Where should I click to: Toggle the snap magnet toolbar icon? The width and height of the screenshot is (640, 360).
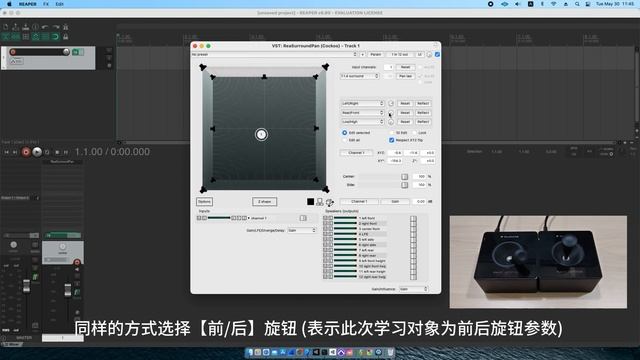click(x=56, y=37)
